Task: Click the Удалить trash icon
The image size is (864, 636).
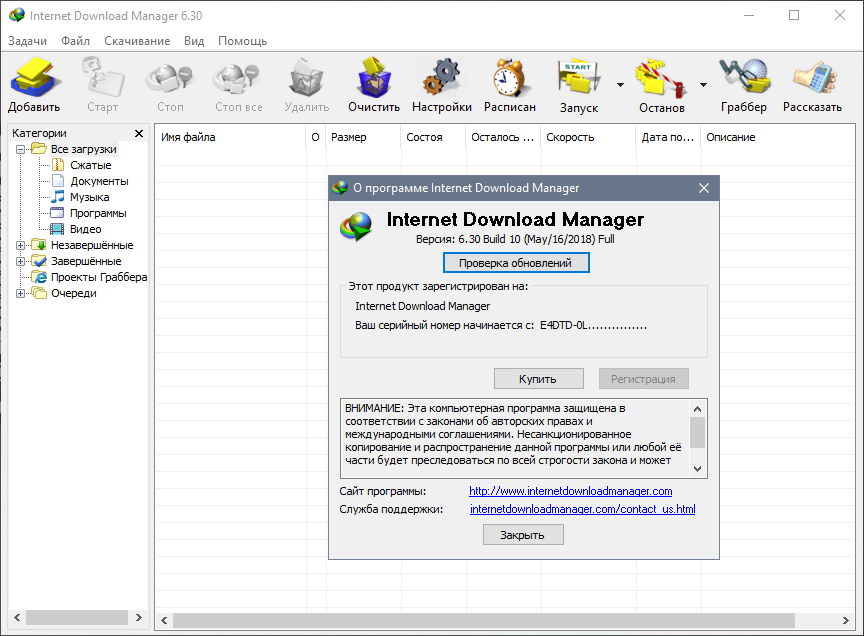Action: click(x=306, y=77)
